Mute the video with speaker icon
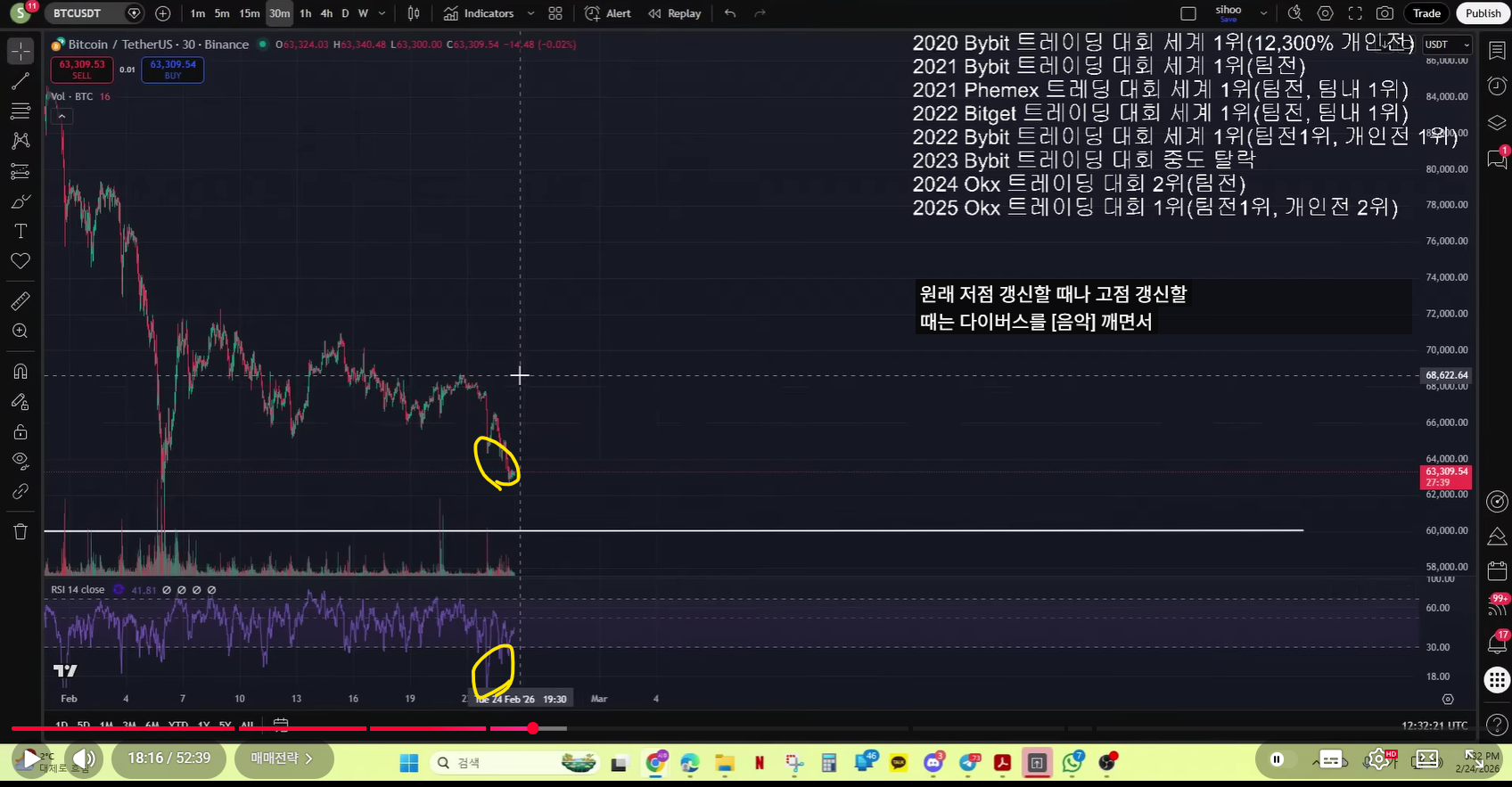 (x=85, y=759)
